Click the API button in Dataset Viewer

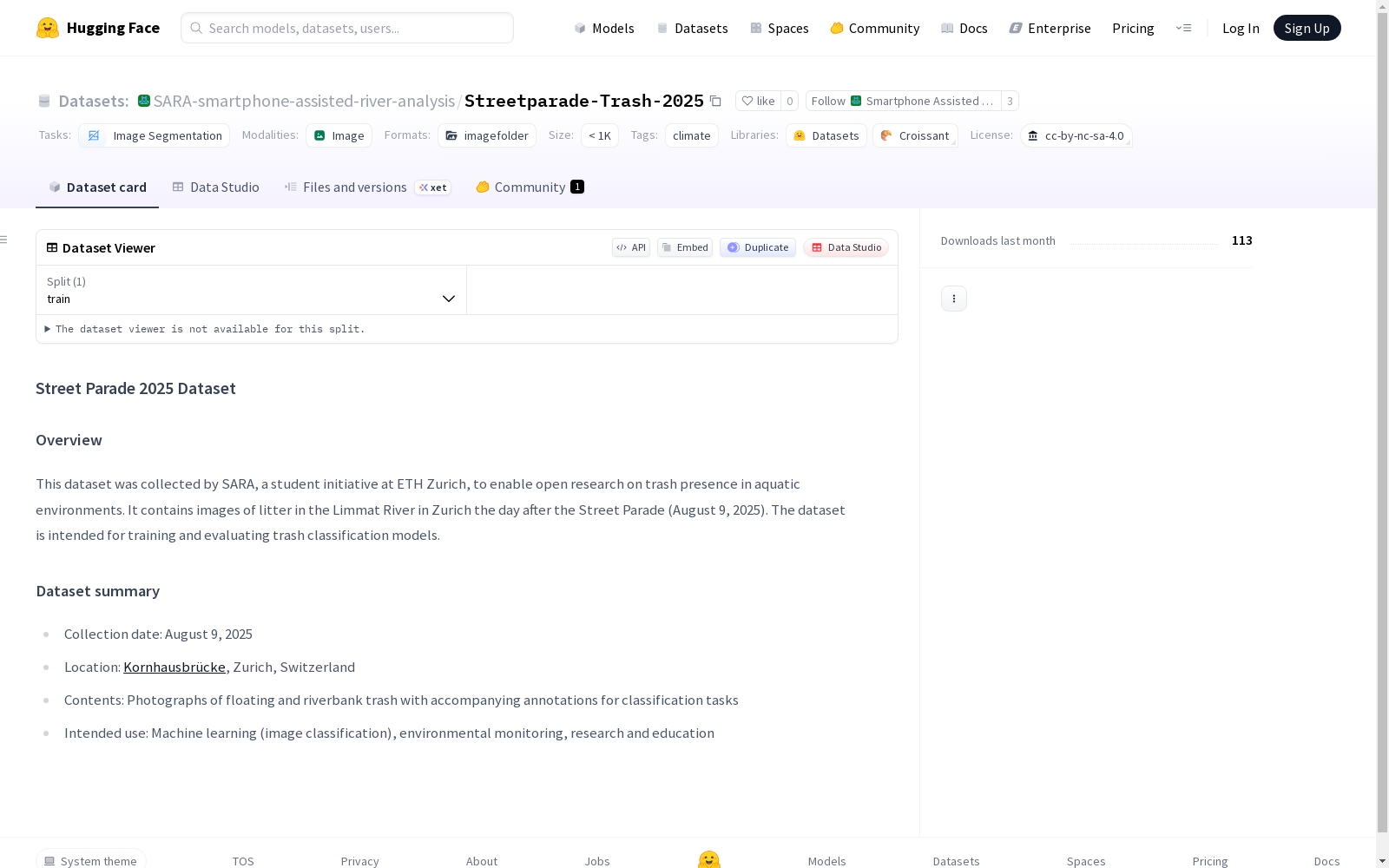tap(631, 247)
